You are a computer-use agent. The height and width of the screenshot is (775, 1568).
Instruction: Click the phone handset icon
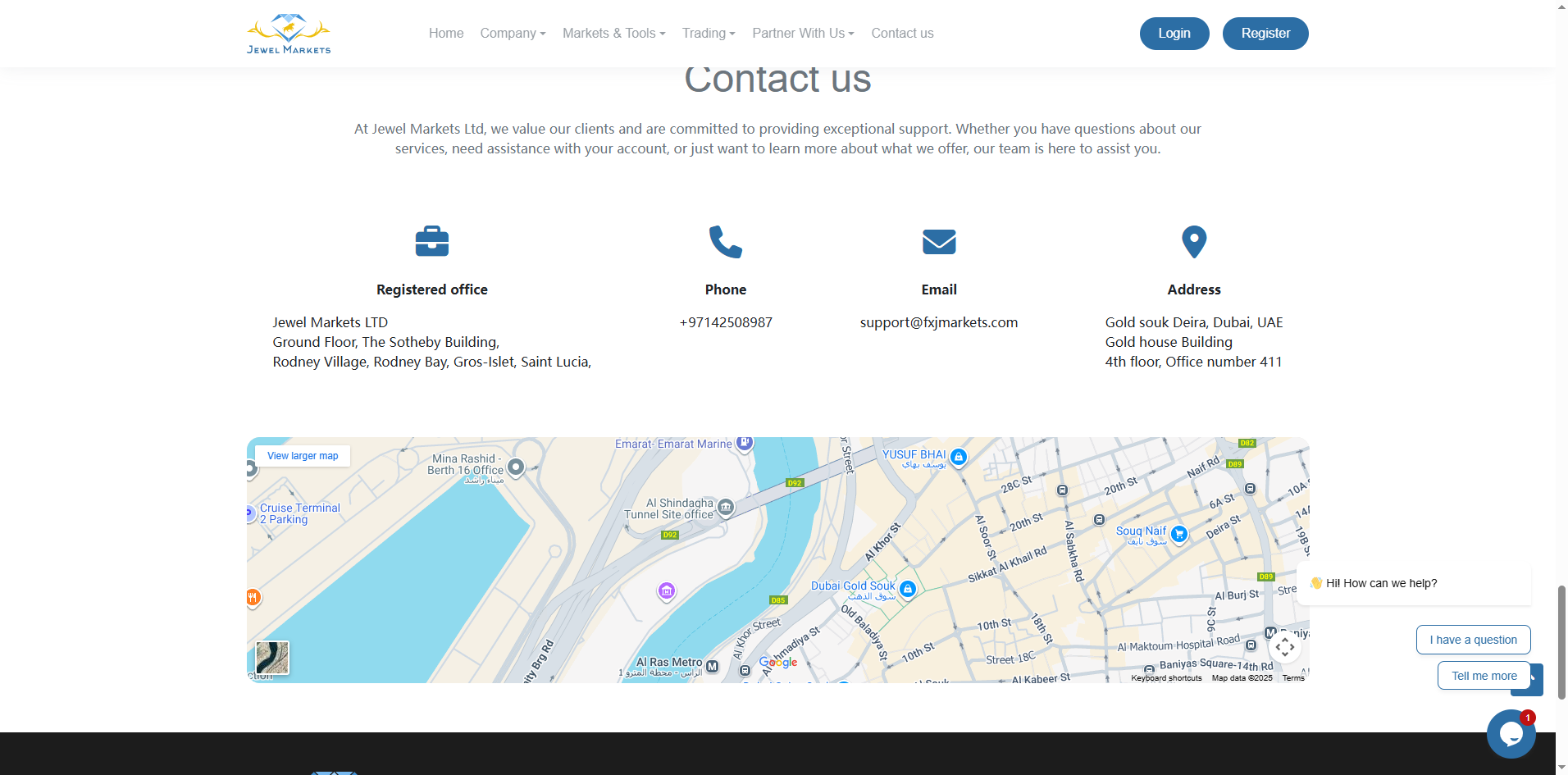[726, 242]
